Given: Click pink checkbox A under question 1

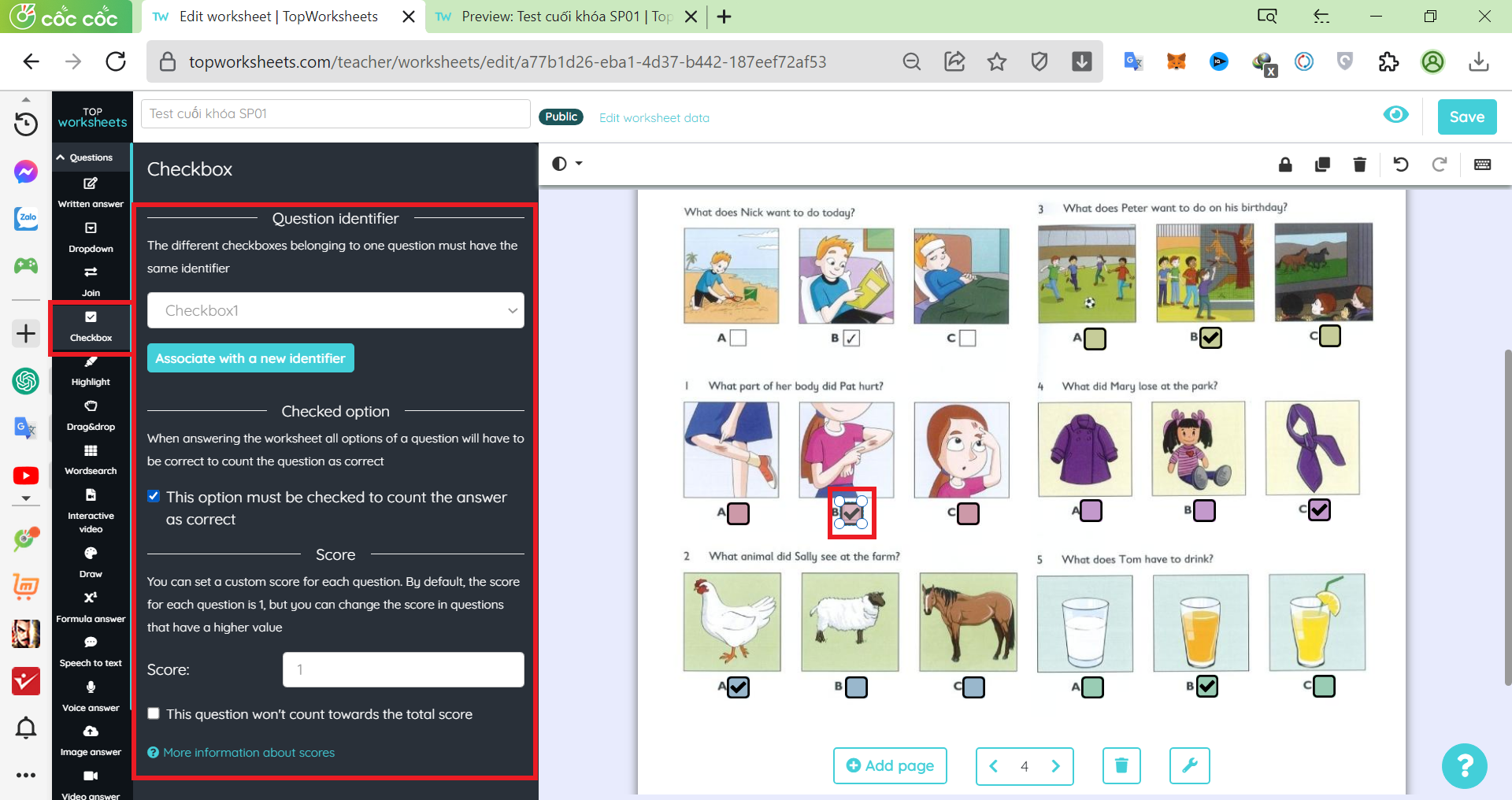Looking at the screenshot, I should pos(738,513).
